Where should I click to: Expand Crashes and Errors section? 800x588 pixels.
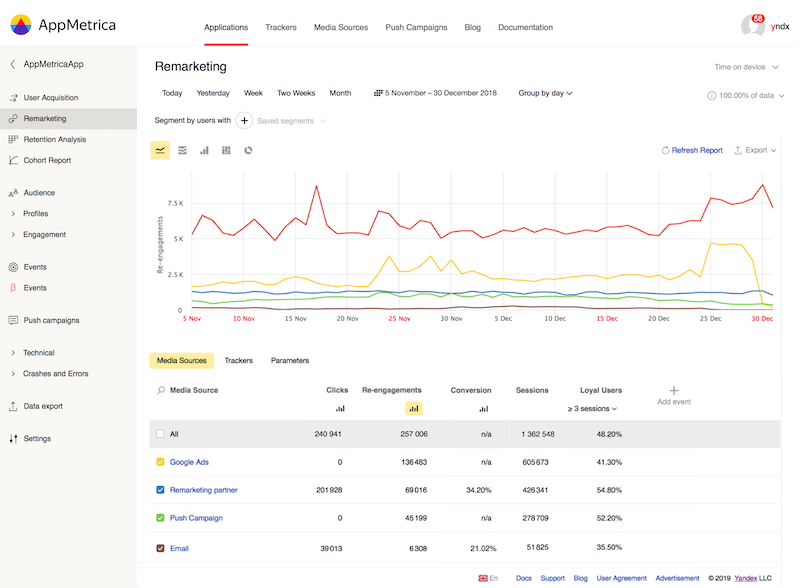49,374
